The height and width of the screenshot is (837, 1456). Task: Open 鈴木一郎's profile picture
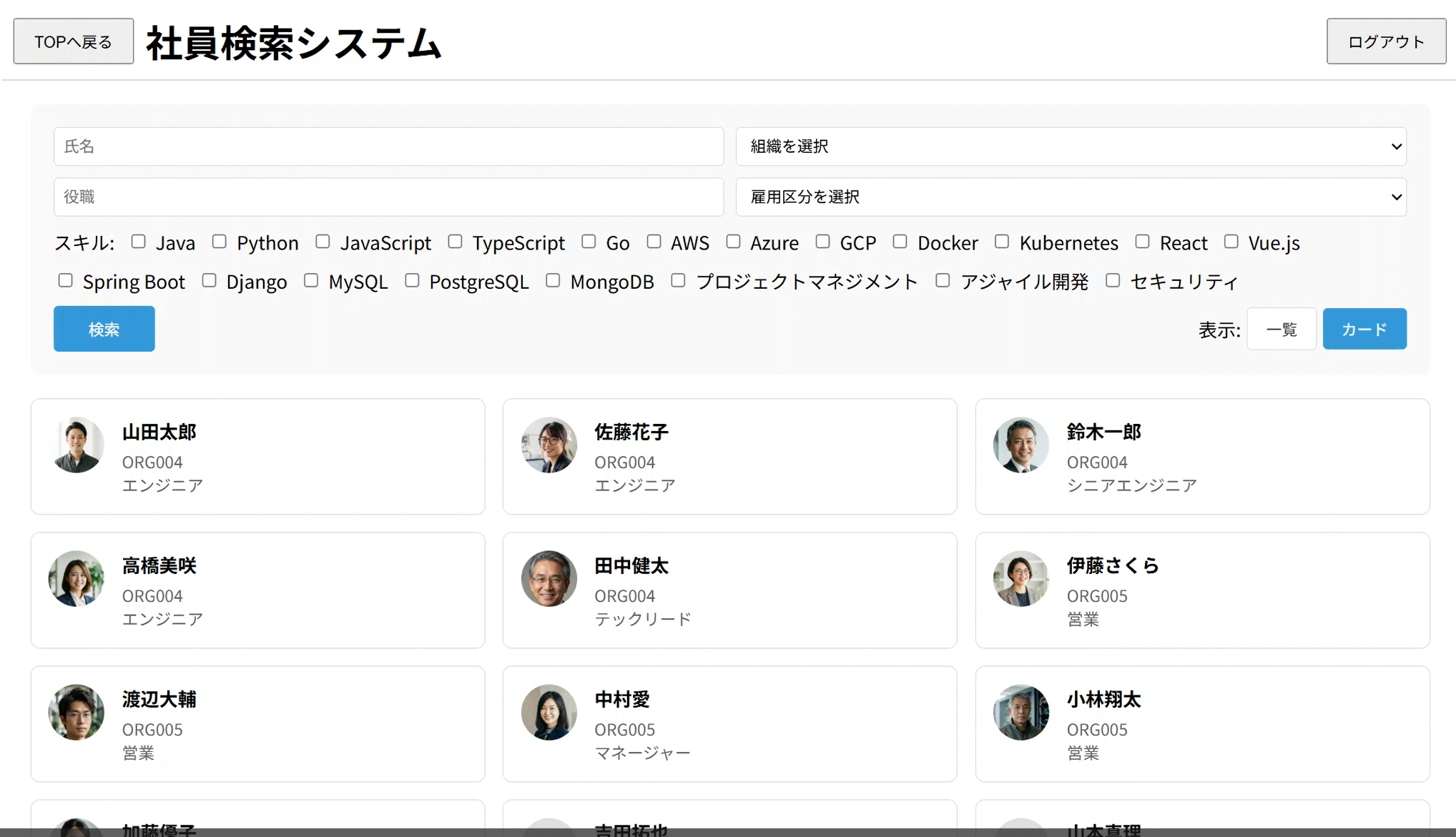tap(1020, 445)
